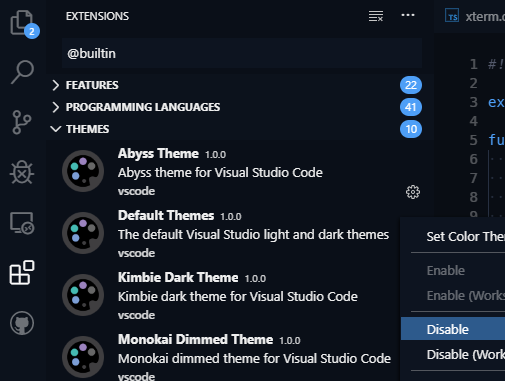Viewport: 505px width, 381px height.
Task: Click version 1.0.0 beside Kimbie Dark Theme
Action: [x=255, y=279]
